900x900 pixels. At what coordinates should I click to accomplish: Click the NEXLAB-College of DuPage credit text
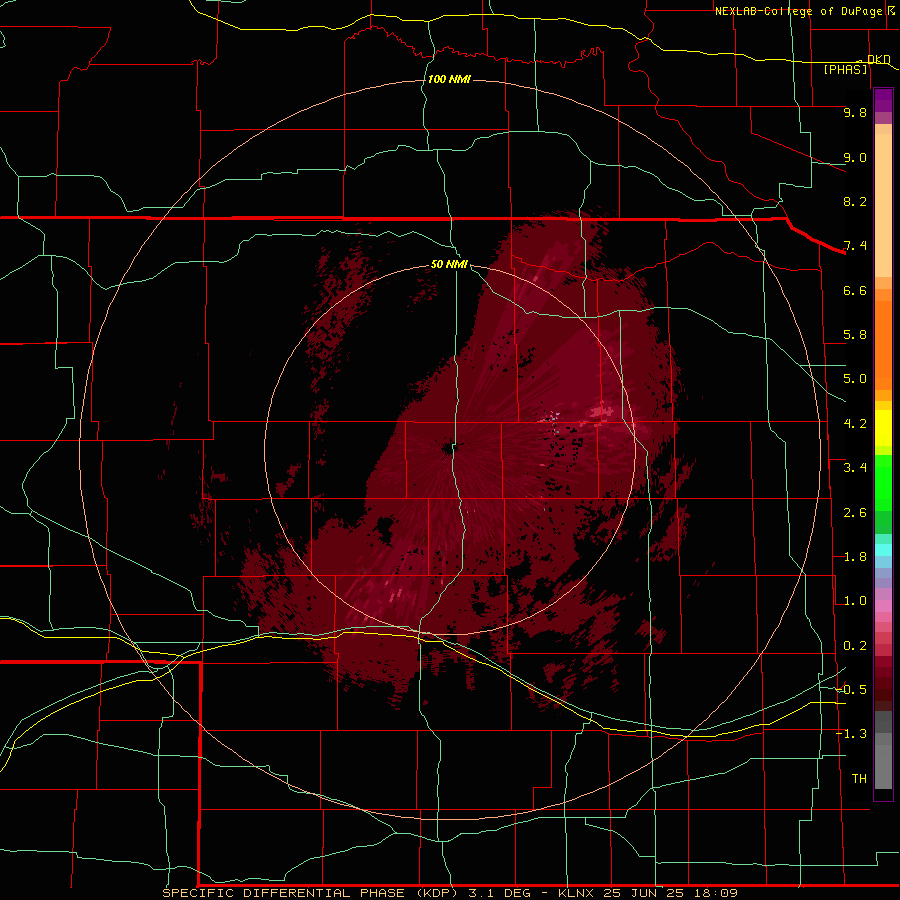(x=798, y=11)
